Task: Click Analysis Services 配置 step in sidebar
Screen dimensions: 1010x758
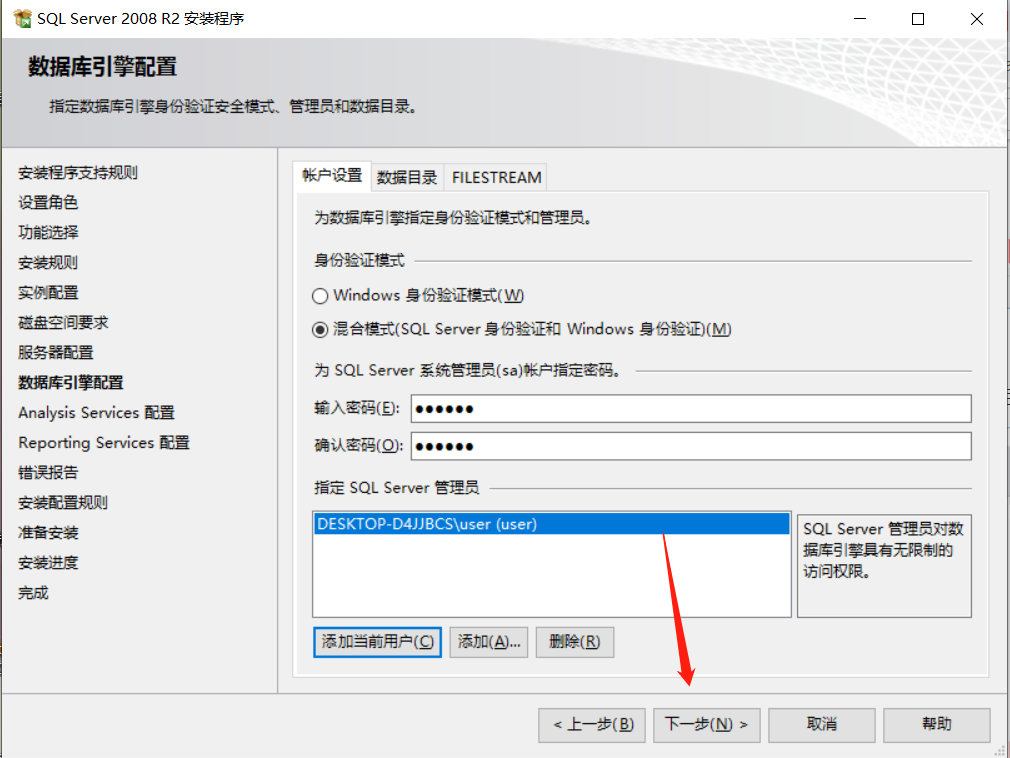Action: point(97,413)
